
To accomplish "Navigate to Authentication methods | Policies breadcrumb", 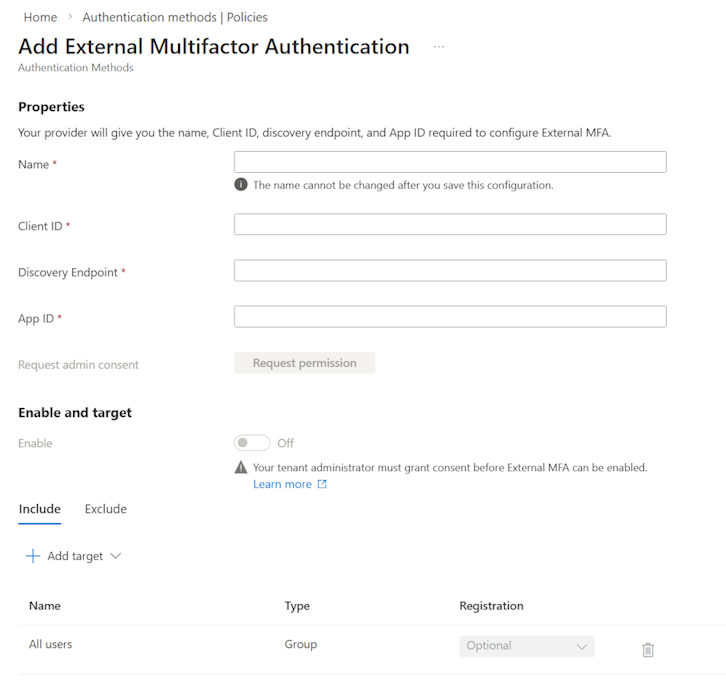I will click(175, 17).
